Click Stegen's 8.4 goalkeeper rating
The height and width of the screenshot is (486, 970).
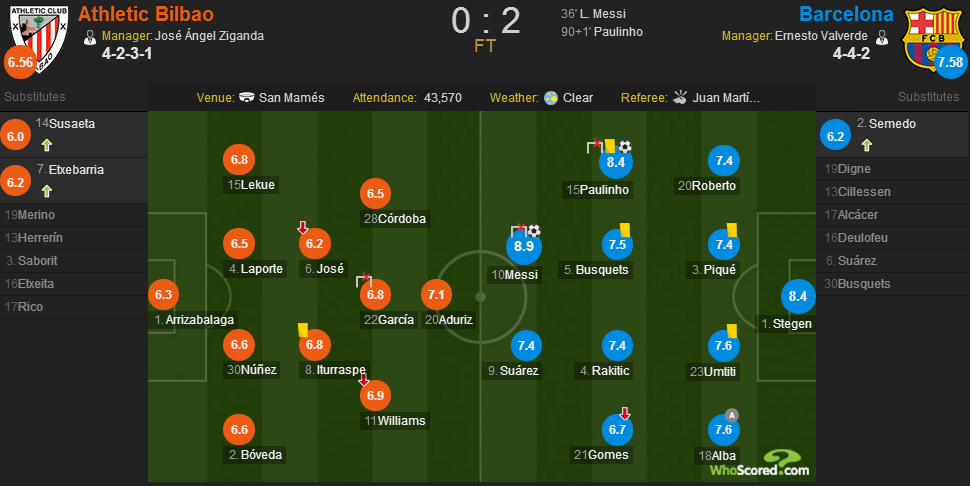798,296
